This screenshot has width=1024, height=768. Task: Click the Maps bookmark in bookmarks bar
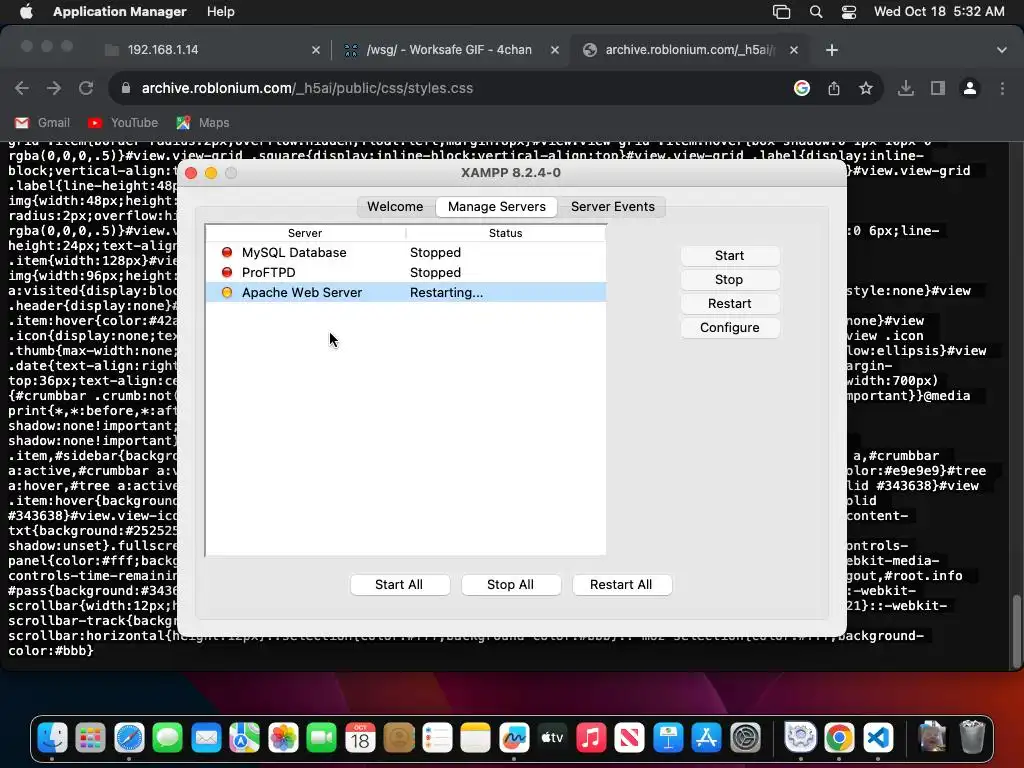click(203, 123)
